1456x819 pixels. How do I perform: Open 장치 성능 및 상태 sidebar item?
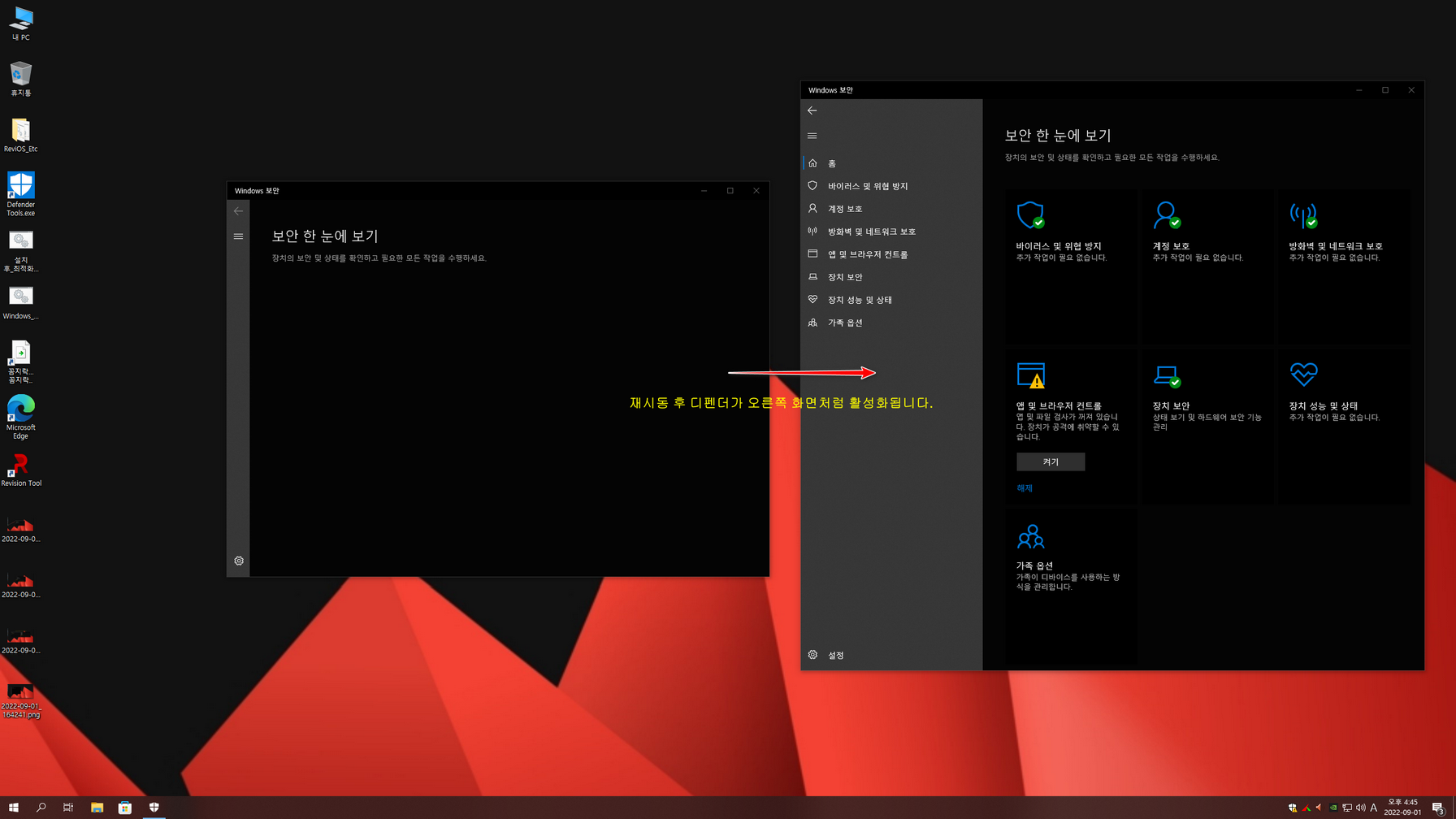[891, 300]
